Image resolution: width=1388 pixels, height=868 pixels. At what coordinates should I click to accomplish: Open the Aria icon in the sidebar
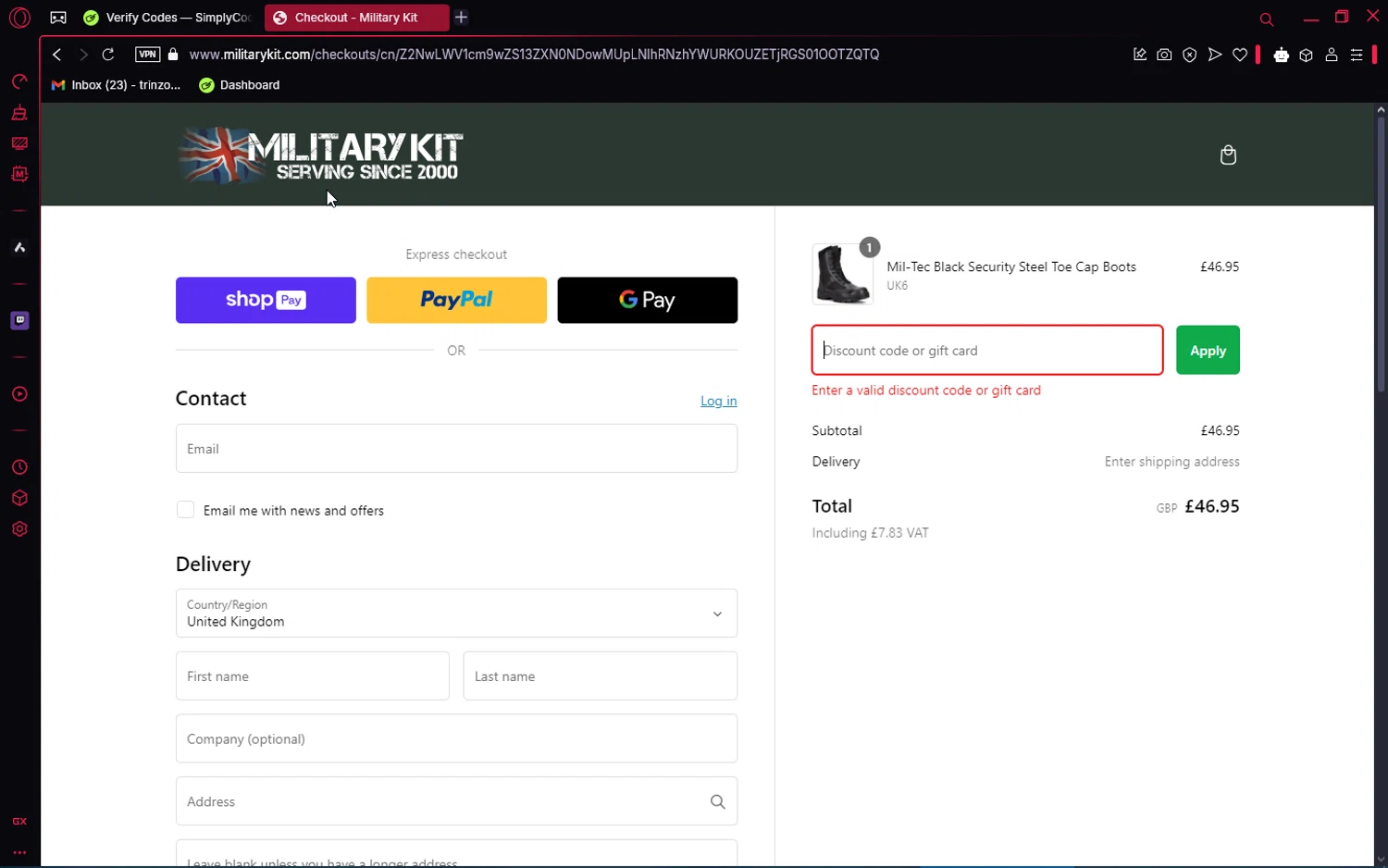[19, 247]
